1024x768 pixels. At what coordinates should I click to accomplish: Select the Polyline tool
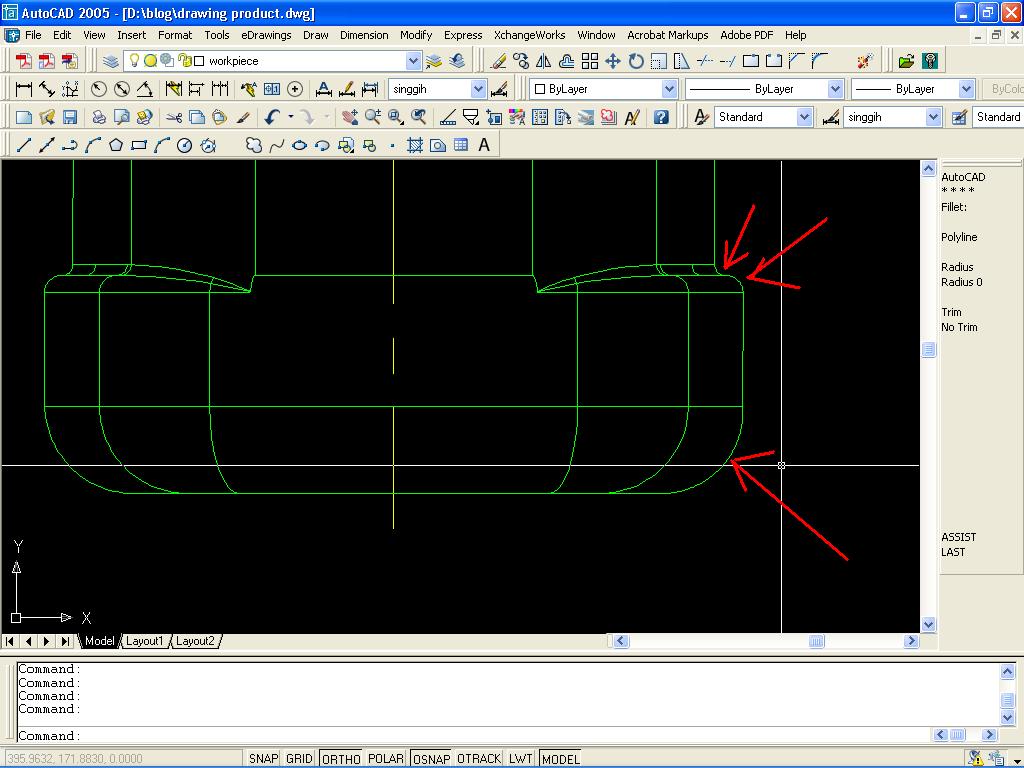pyautogui.click(x=68, y=144)
